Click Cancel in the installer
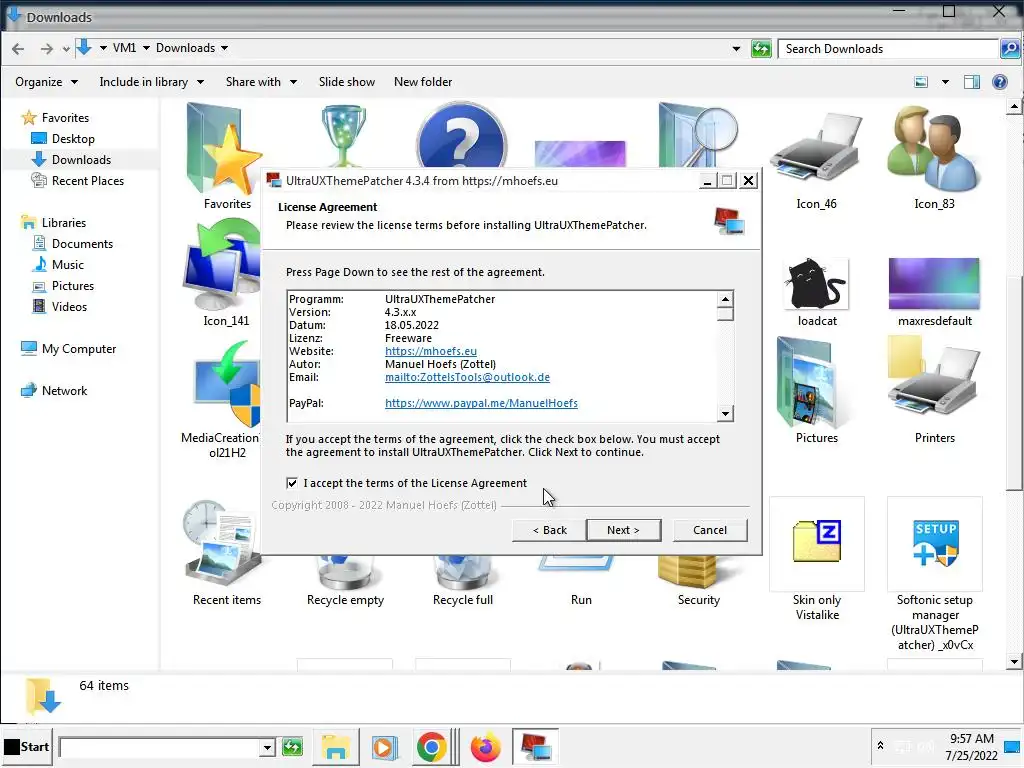Image resolution: width=1024 pixels, height=768 pixels. 709,530
